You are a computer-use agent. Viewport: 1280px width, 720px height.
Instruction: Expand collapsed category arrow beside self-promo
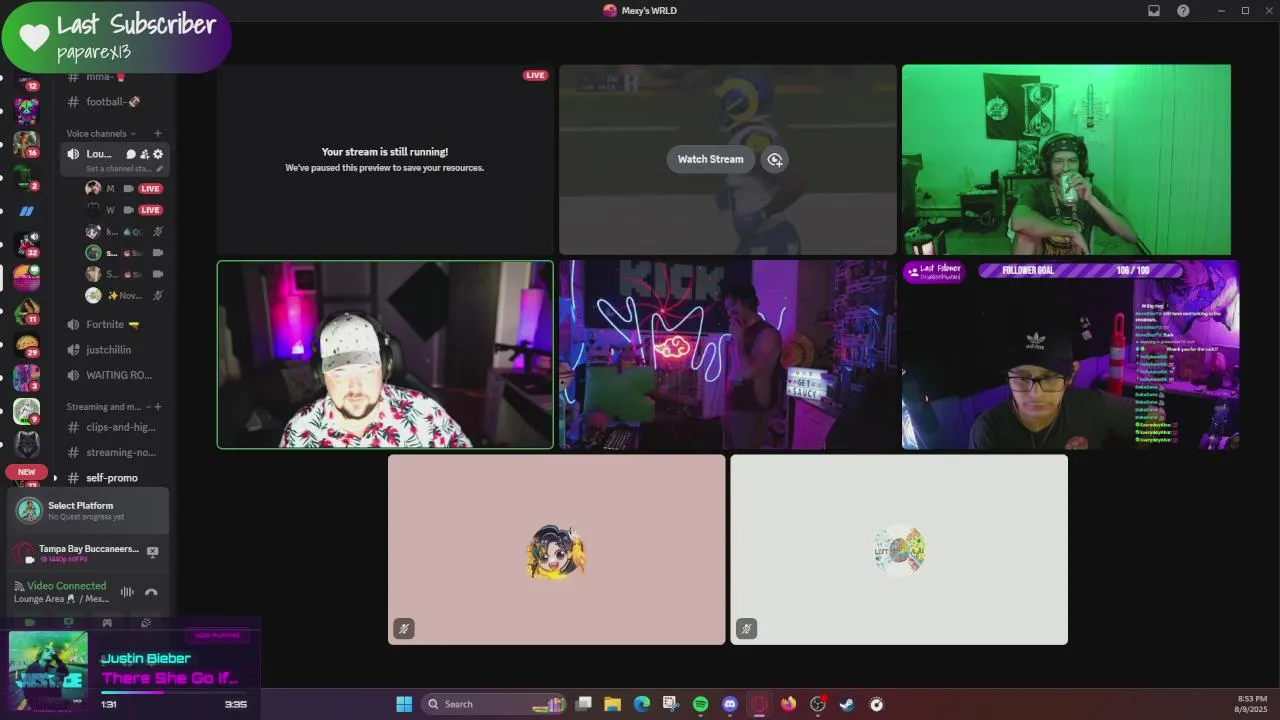pyautogui.click(x=55, y=478)
